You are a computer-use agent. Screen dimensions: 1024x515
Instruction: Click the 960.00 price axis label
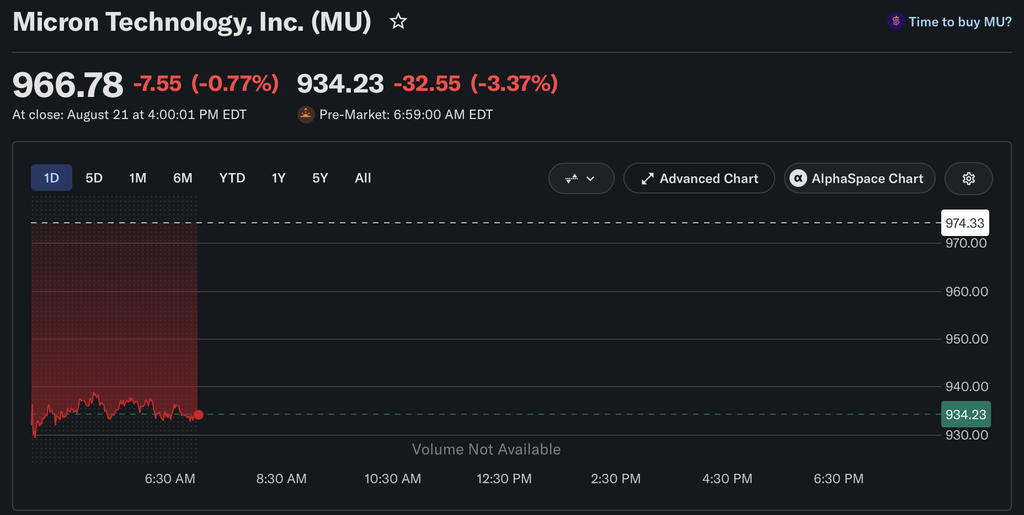click(967, 292)
